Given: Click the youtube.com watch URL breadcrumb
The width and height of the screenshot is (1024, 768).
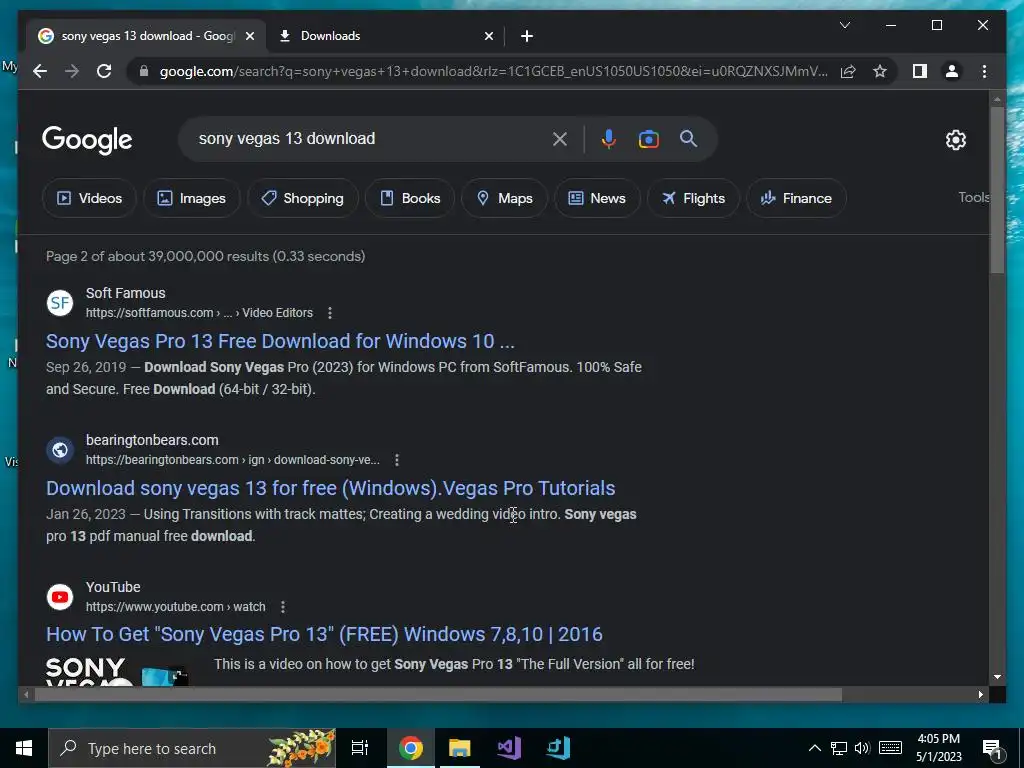Looking at the screenshot, I should click(176, 607).
